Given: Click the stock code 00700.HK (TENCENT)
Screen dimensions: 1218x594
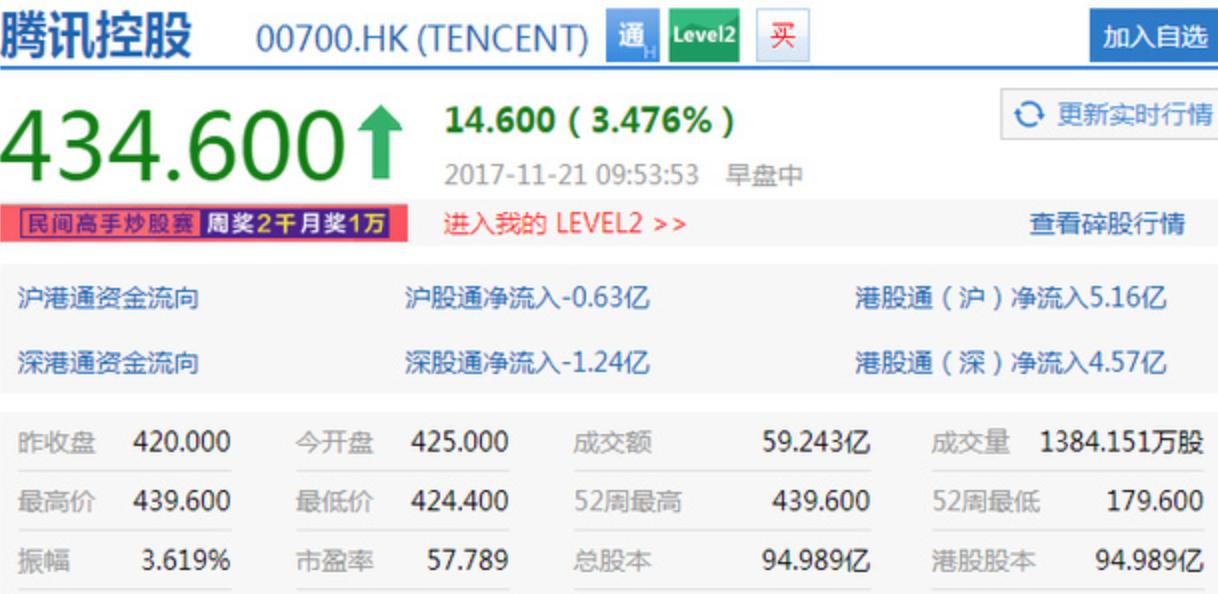Looking at the screenshot, I should point(422,38).
